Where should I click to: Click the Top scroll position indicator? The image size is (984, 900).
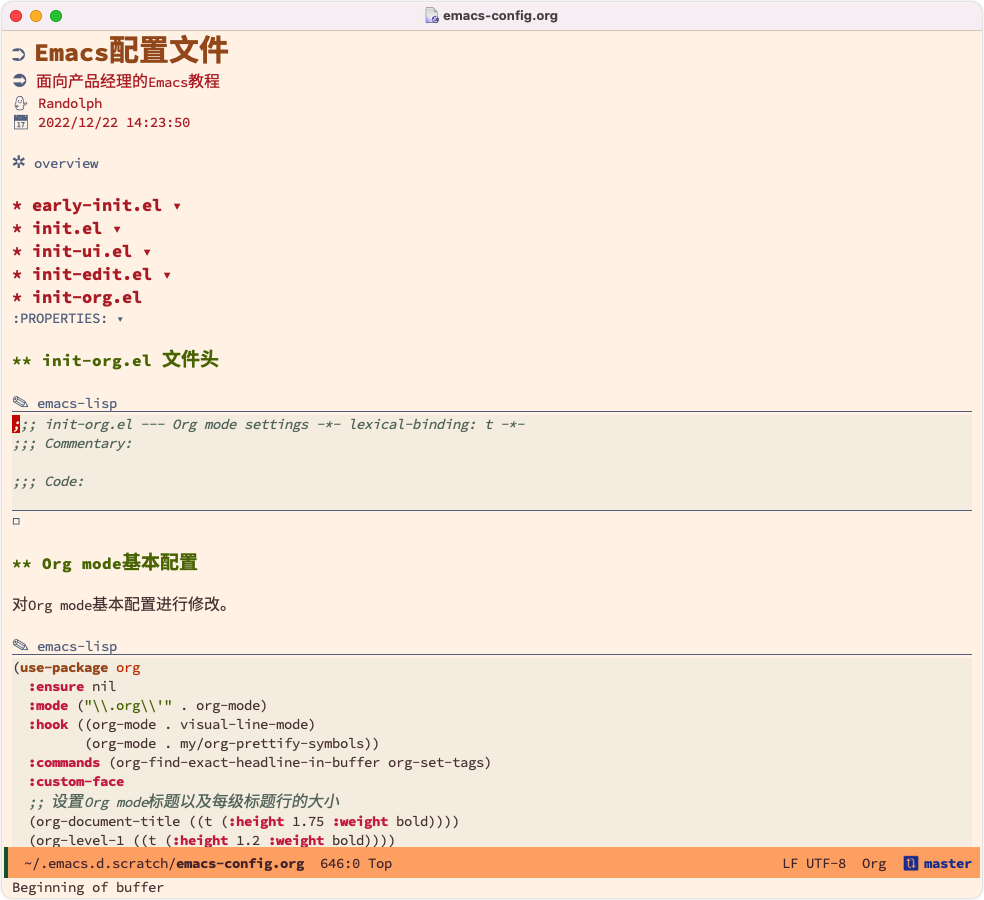pos(380,864)
